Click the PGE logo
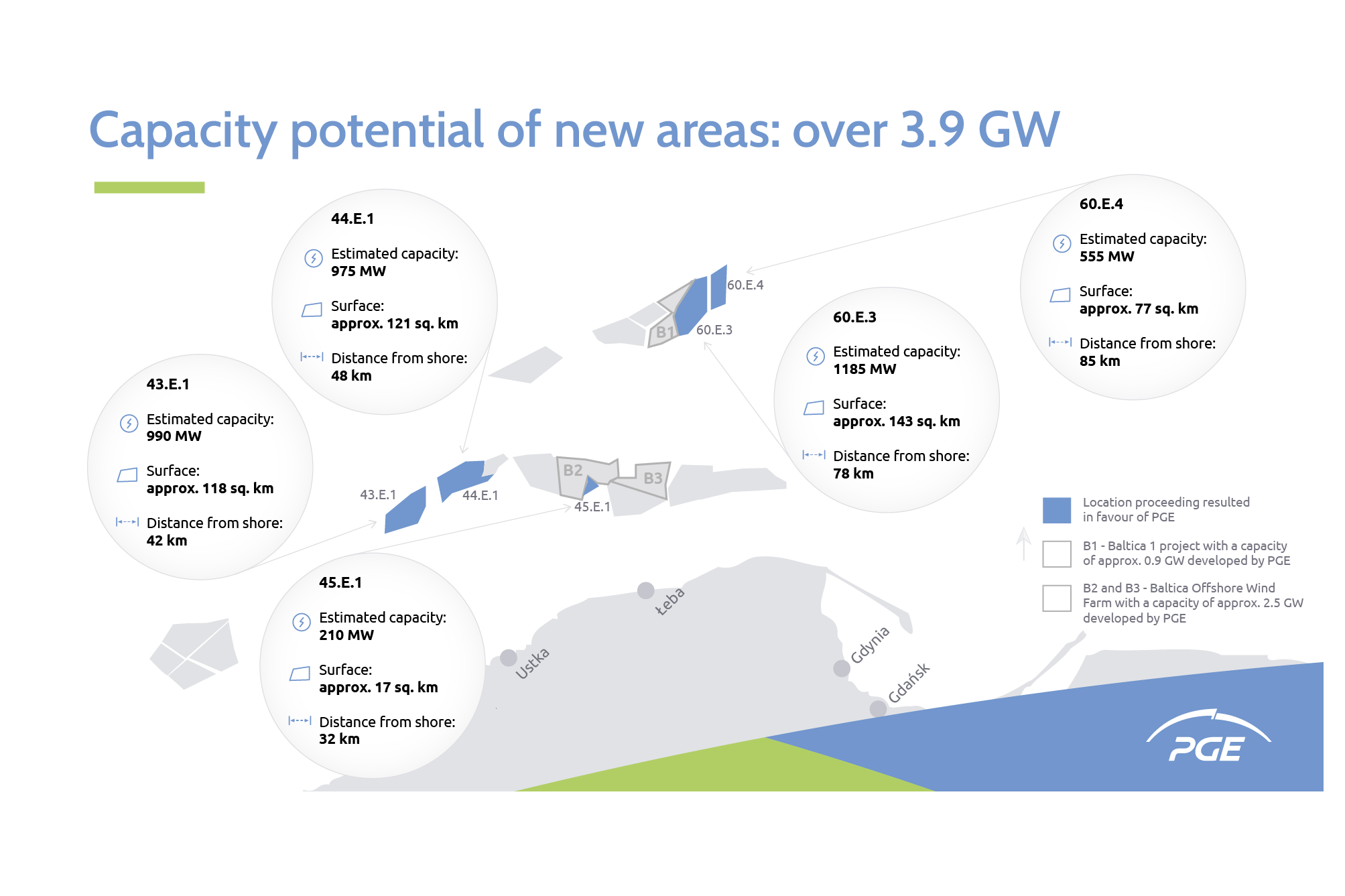1345x896 pixels. pyautogui.click(x=1208, y=735)
